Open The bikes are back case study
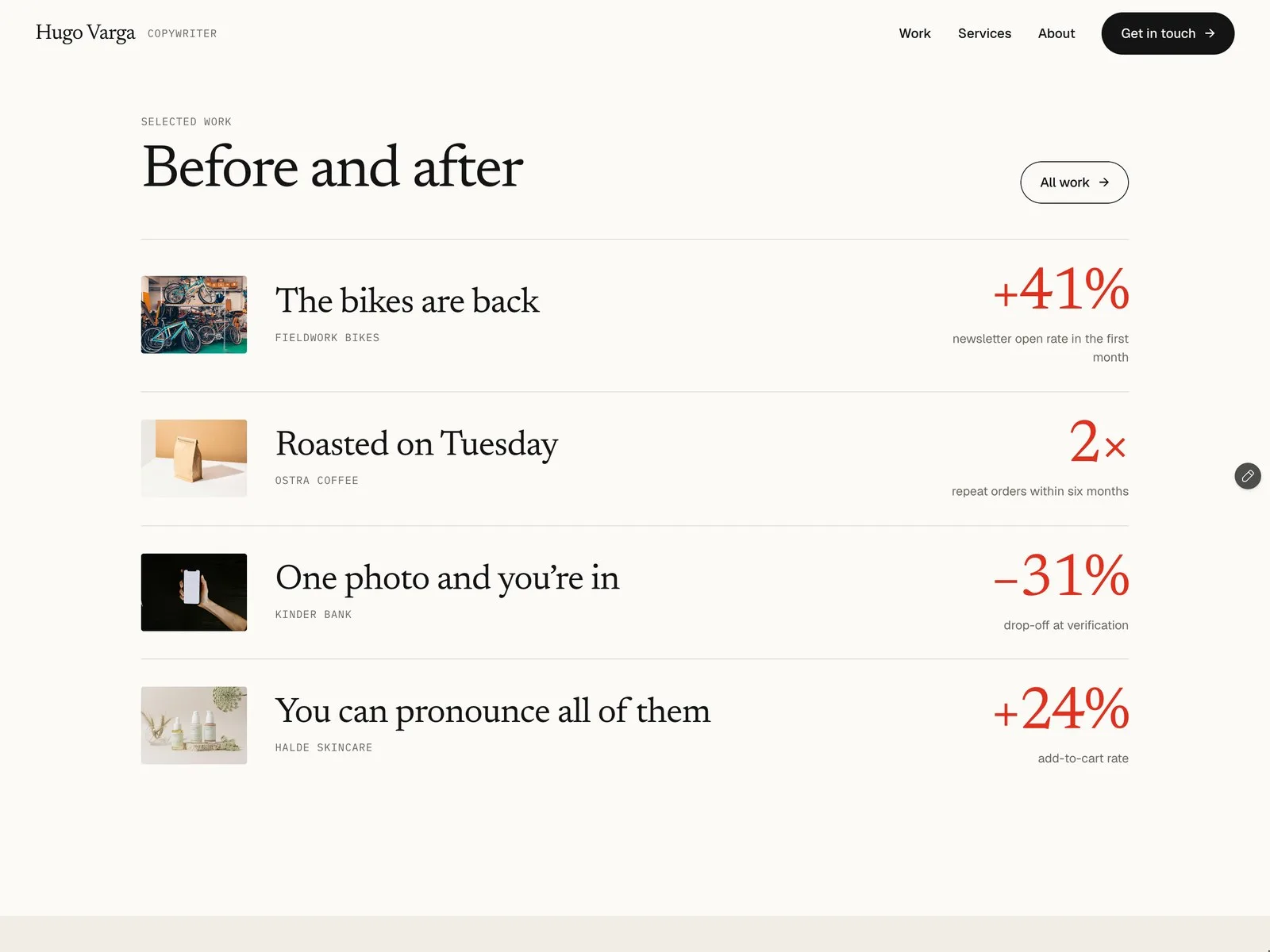 point(407,301)
